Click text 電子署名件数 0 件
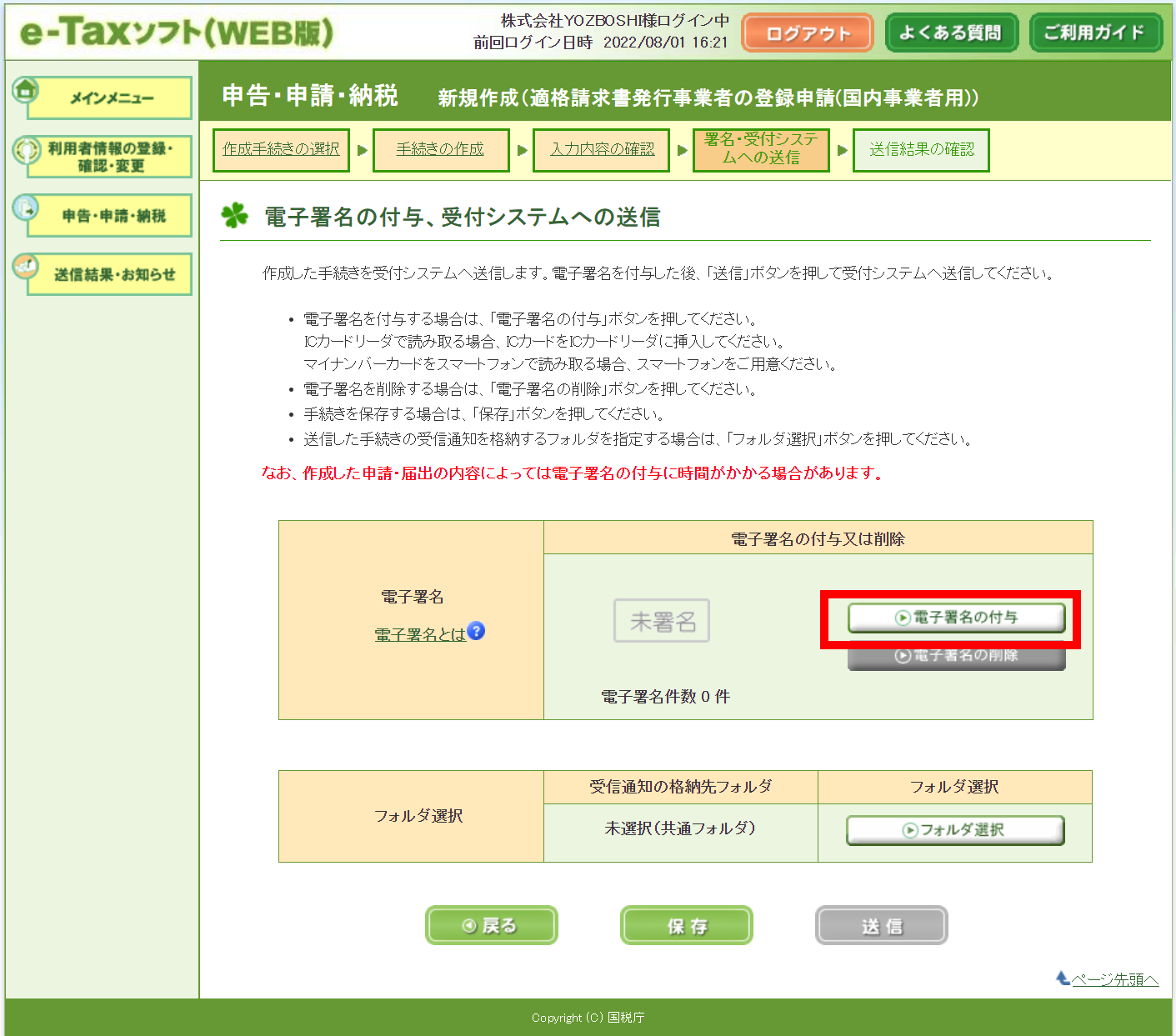 665,697
